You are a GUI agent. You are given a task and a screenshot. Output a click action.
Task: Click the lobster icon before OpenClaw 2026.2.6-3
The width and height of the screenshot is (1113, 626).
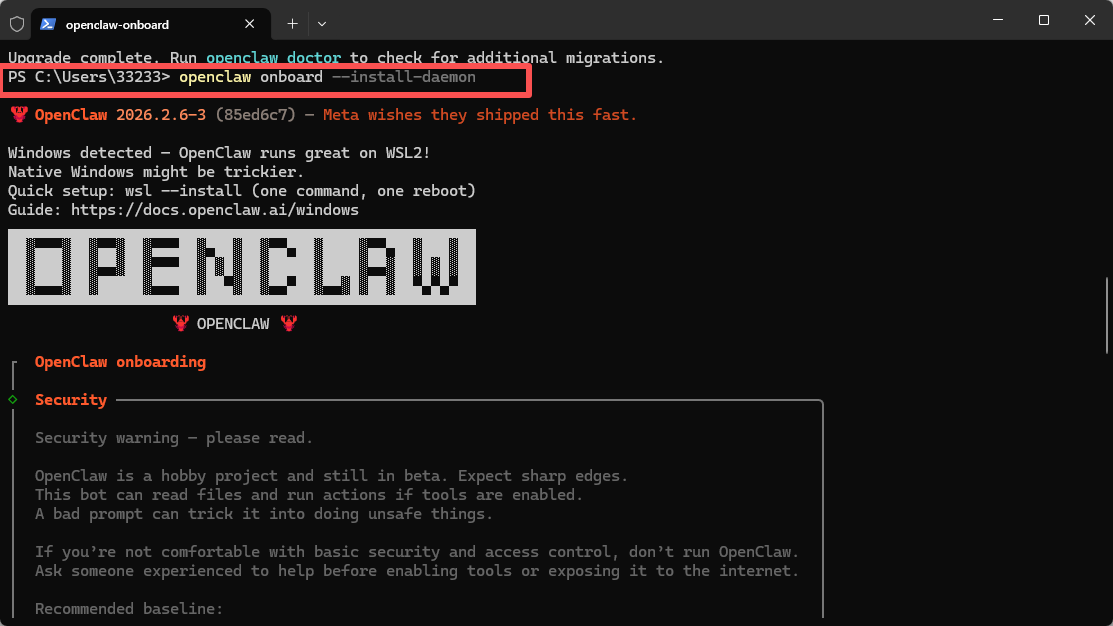(x=19, y=114)
